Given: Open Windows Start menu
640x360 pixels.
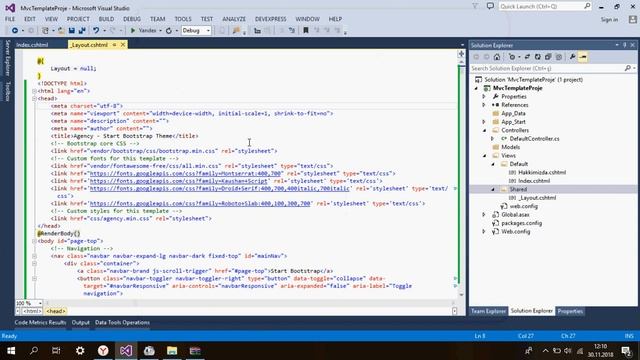Looking at the screenshot, I should [11, 351].
